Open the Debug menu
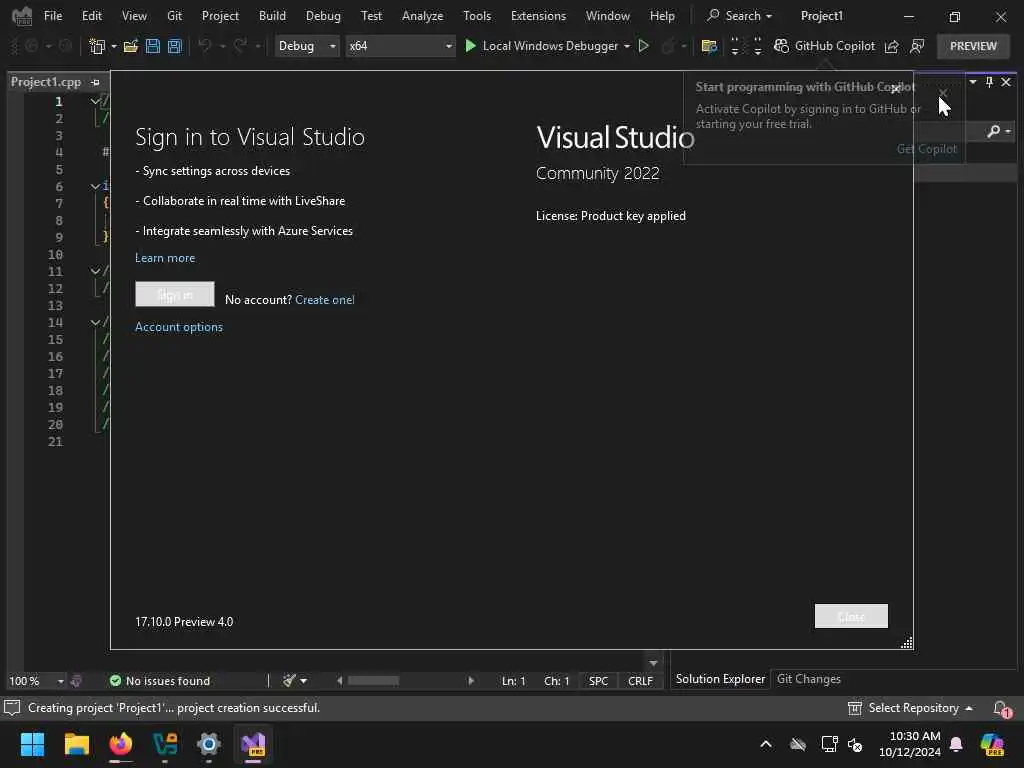 click(323, 16)
